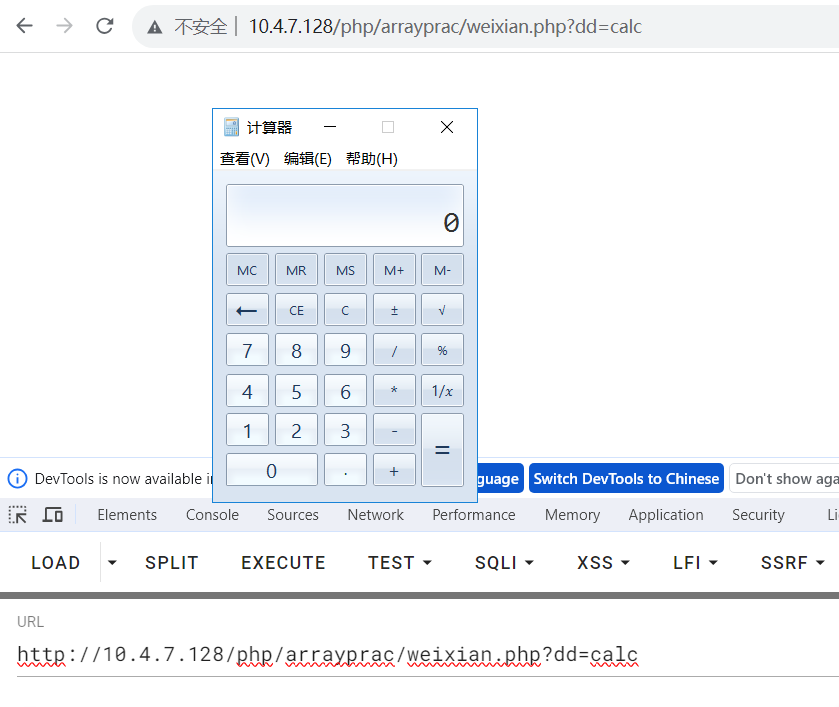
Task: Click calculator digit 9
Action: click(345, 350)
